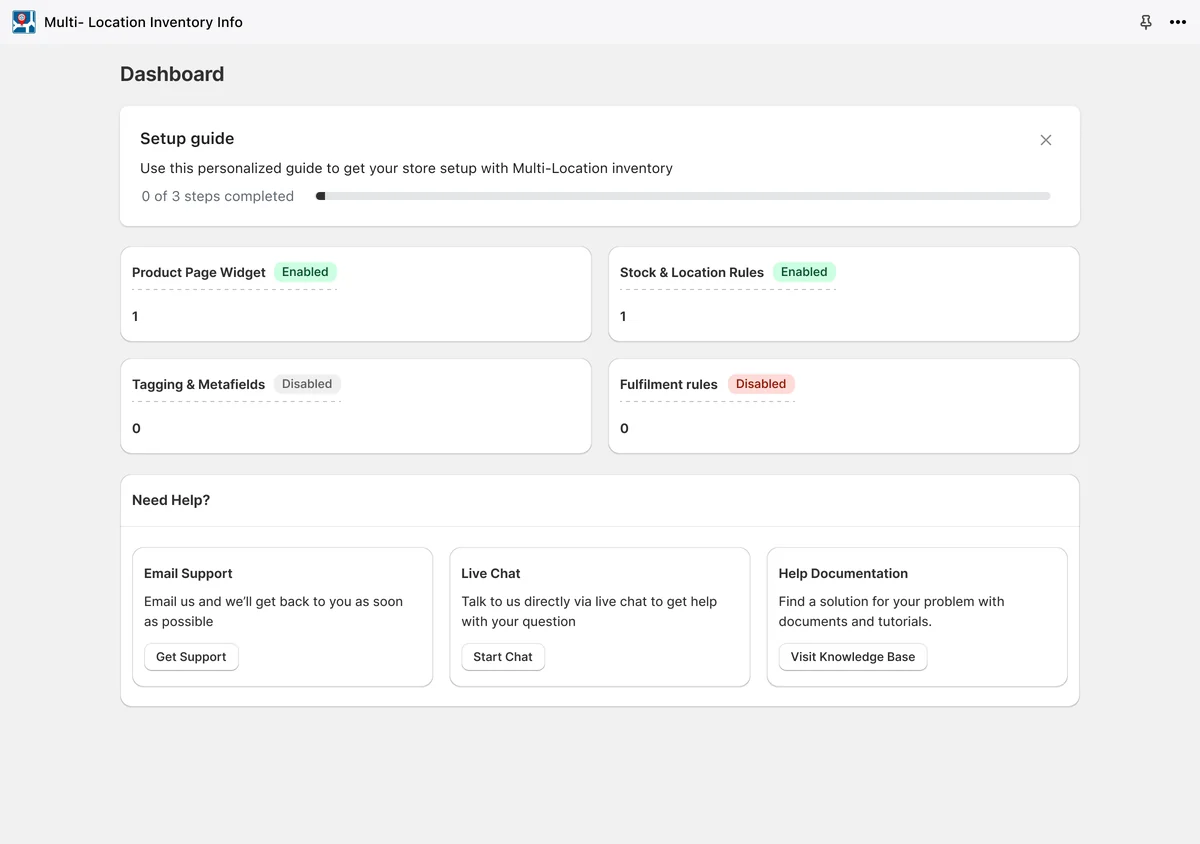1200x844 pixels.
Task: Click the 'Find a solution for your problem' text
Action: pos(891,611)
